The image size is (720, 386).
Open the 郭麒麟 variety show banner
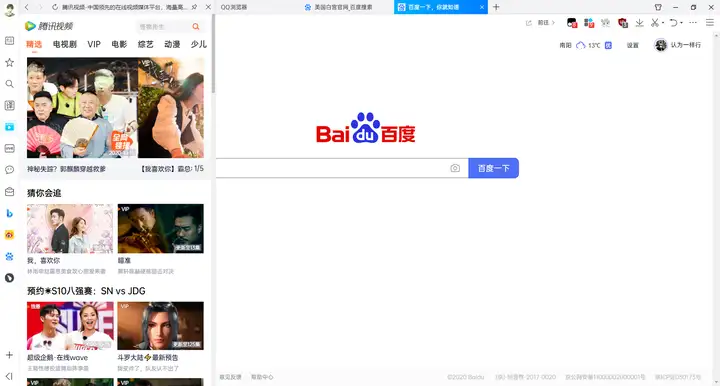click(82, 107)
